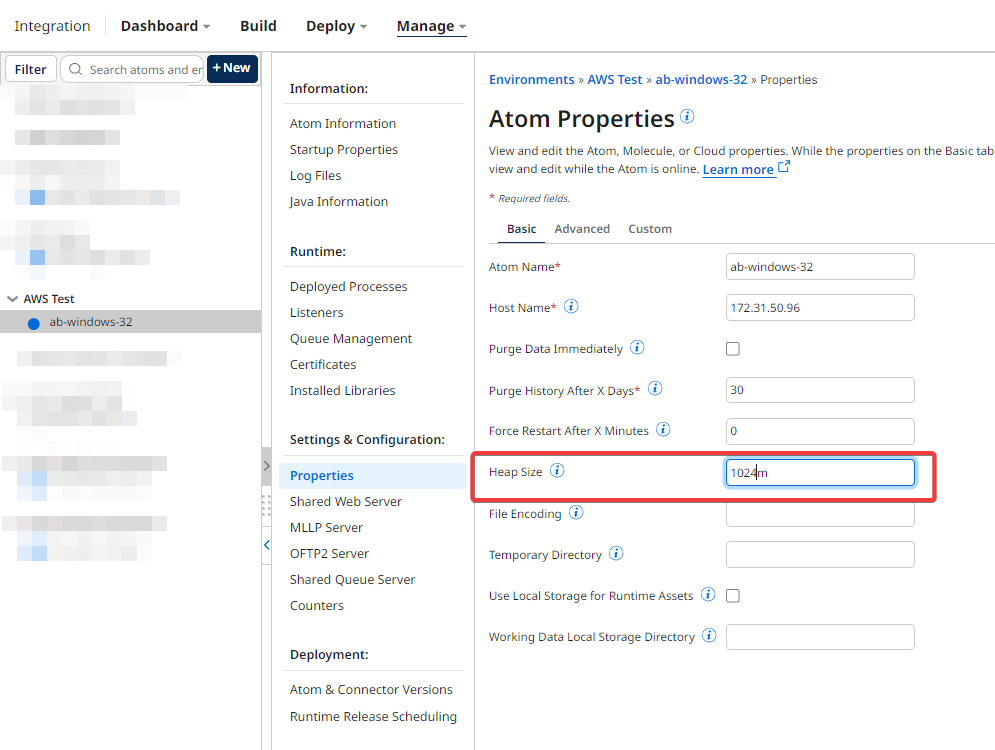Image resolution: width=995 pixels, height=750 pixels.
Task: Click info icon beside Purge Data Immediately
Action: click(637, 348)
